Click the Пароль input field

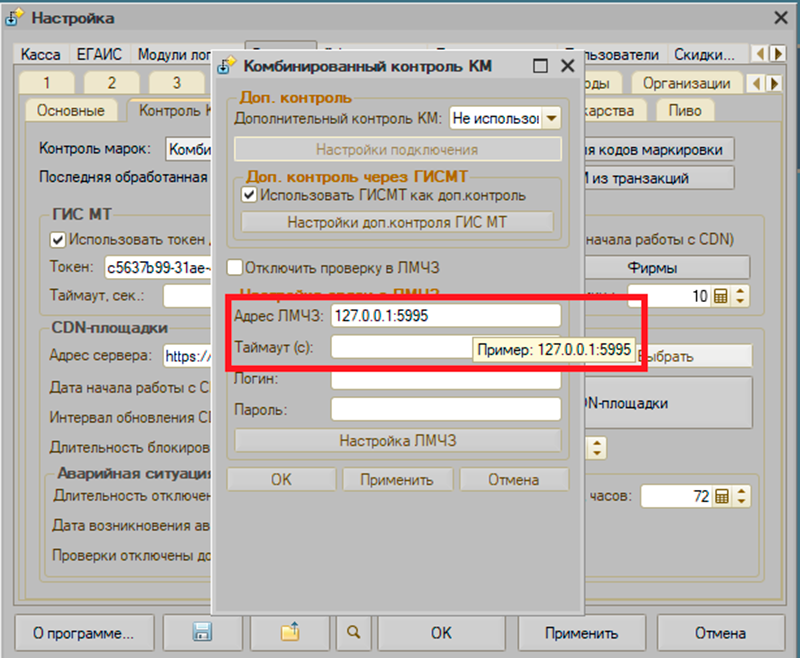(x=445, y=410)
